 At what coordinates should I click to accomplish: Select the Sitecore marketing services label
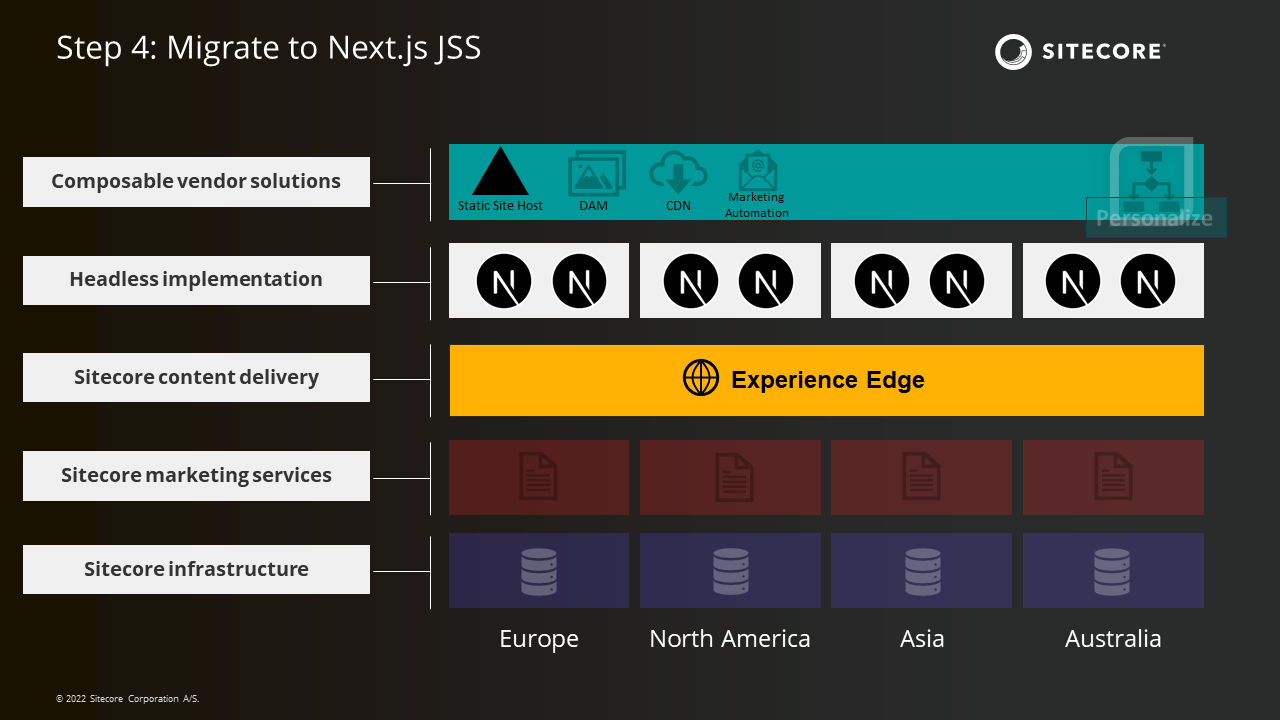pyautogui.click(x=196, y=476)
